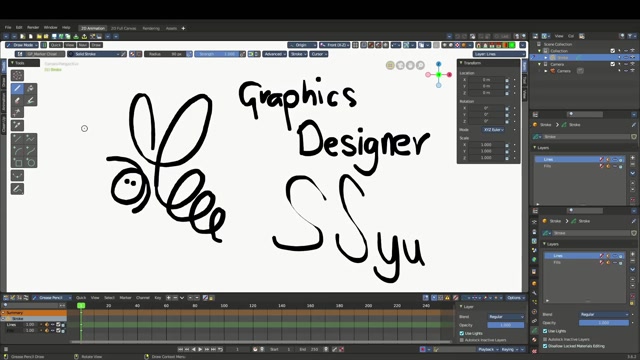640x360 pixels.
Task: Open the timeline Options button
Action: 516,298
